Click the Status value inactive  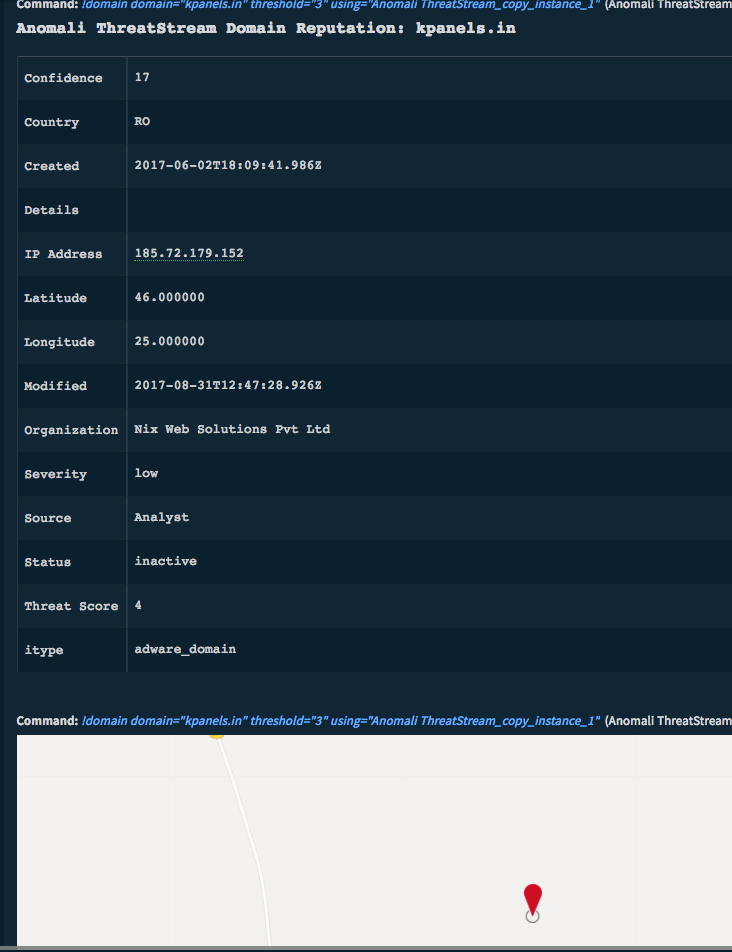pos(165,562)
